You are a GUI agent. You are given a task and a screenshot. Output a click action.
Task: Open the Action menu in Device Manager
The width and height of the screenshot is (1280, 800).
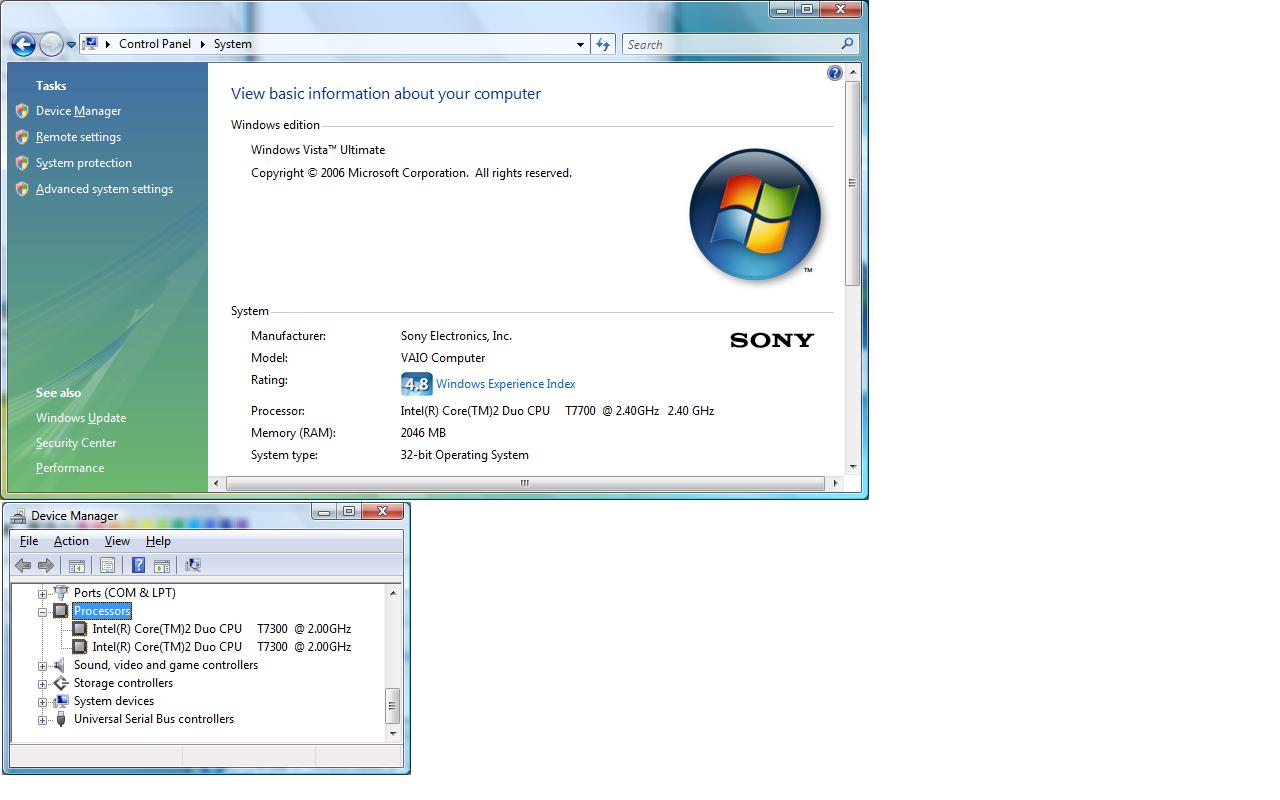[71, 541]
